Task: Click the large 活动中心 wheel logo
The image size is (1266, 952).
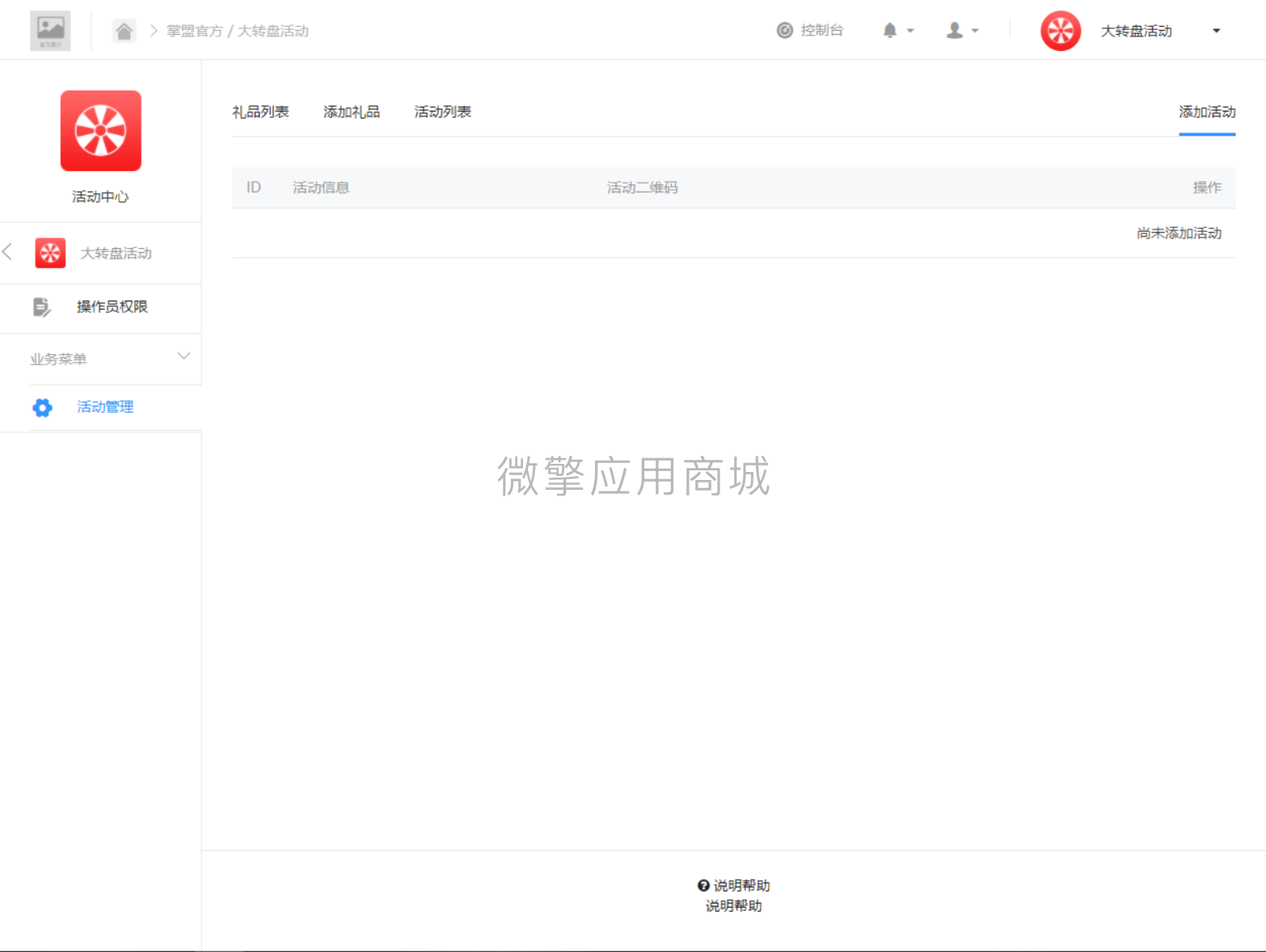Action: pos(101,131)
